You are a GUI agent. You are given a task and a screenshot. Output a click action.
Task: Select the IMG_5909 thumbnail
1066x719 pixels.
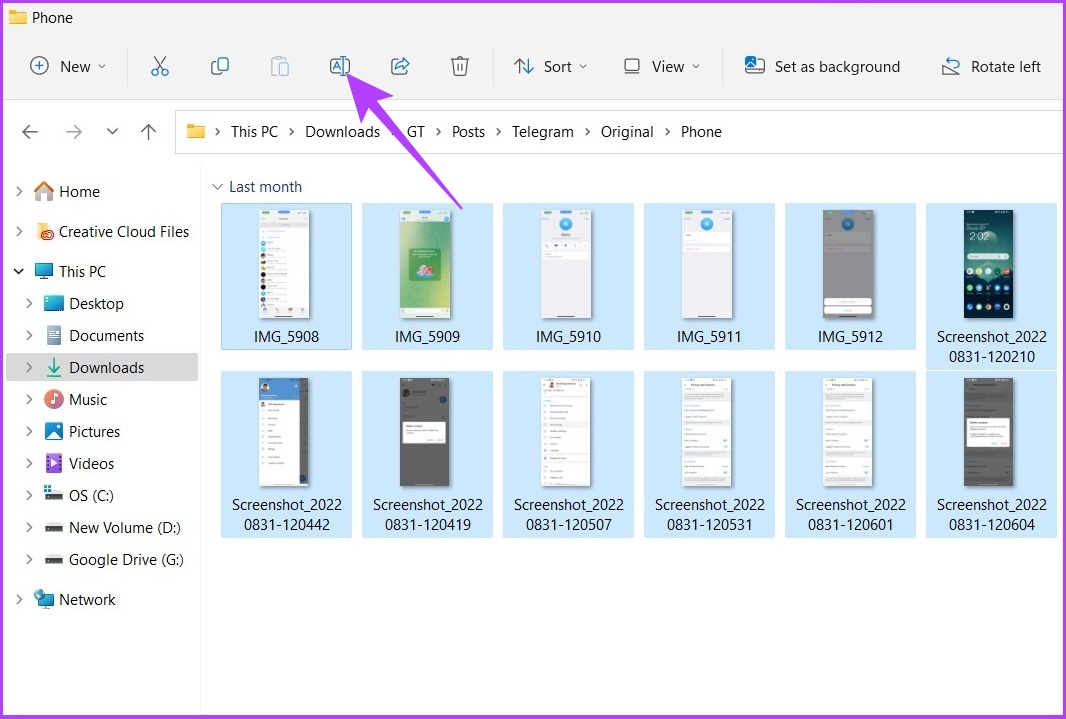(x=427, y=277)
